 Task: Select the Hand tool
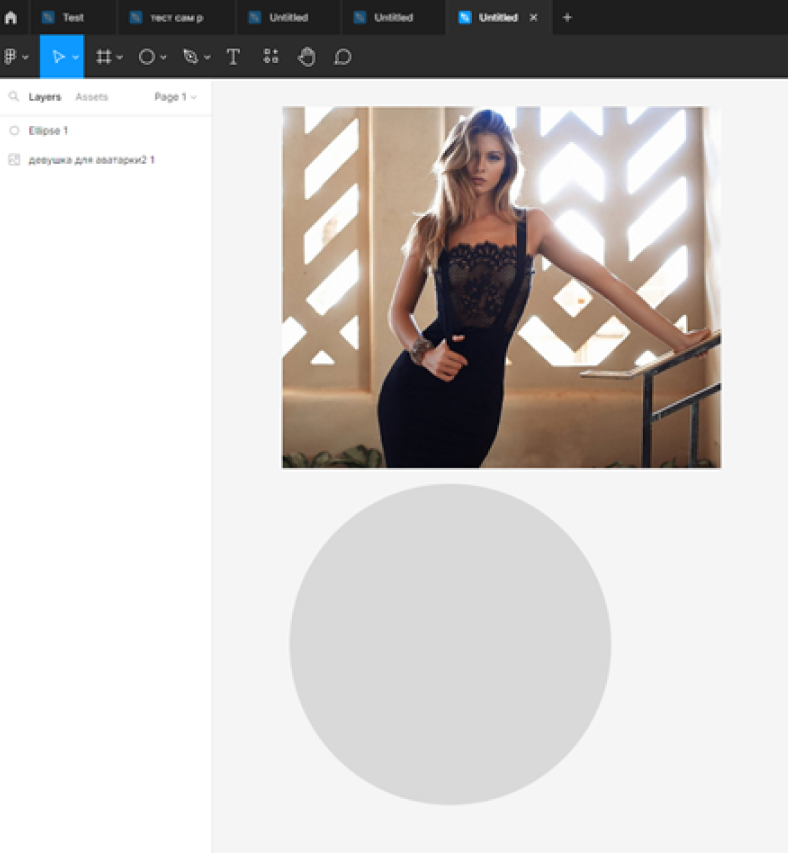307,57
